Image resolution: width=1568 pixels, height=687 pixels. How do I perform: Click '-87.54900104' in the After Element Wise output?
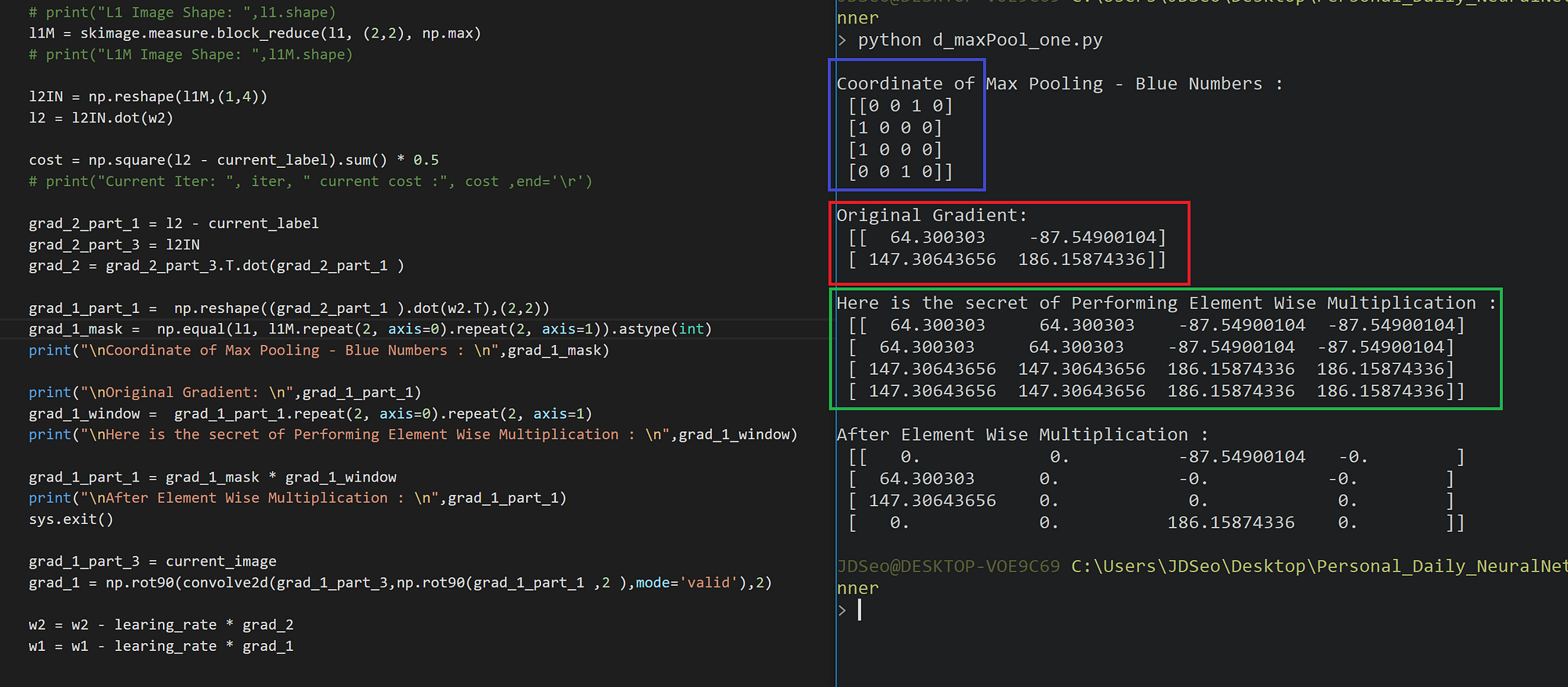pyautogui.click(x=1242, y=457)
